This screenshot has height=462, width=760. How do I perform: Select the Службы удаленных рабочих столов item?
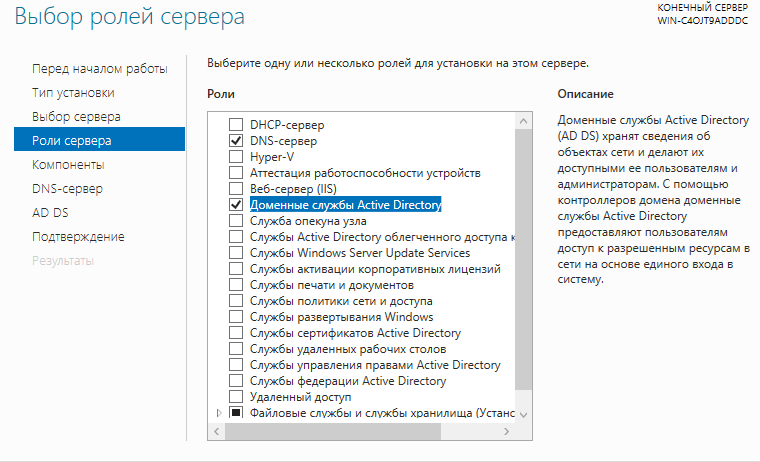tap(348, 349)
